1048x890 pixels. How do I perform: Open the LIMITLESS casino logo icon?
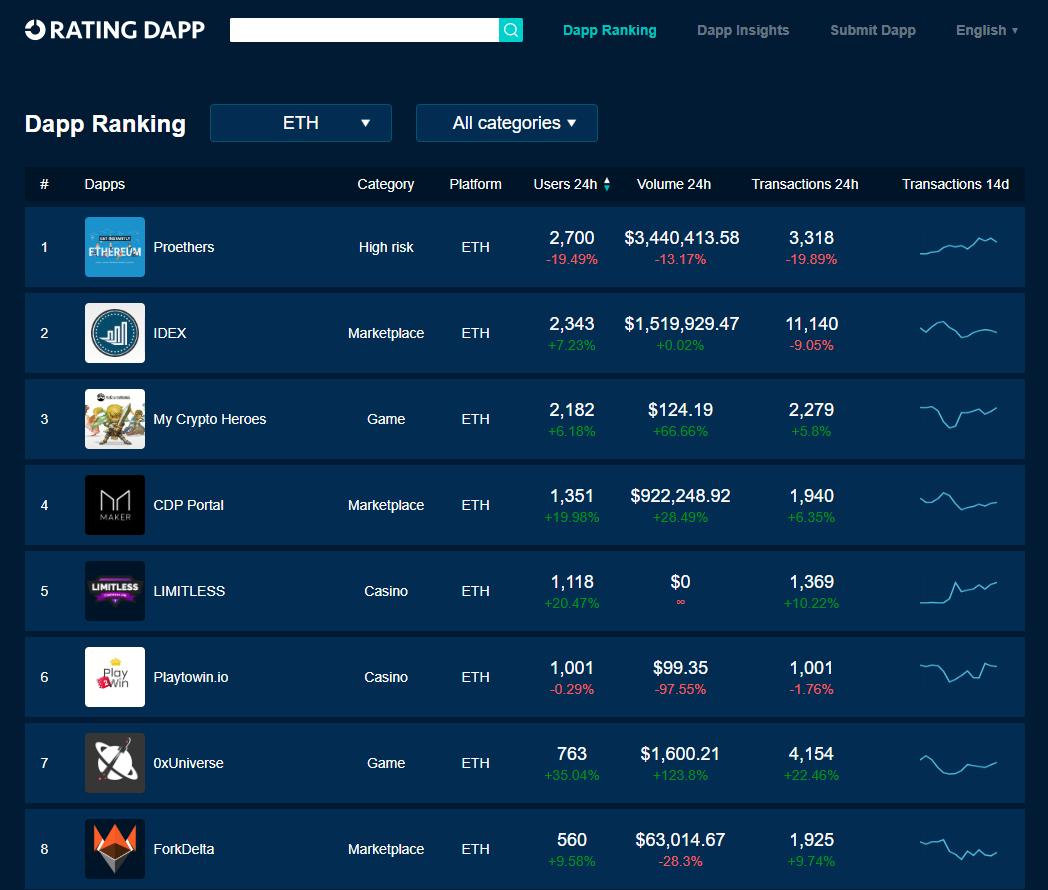tap(115, 591)
